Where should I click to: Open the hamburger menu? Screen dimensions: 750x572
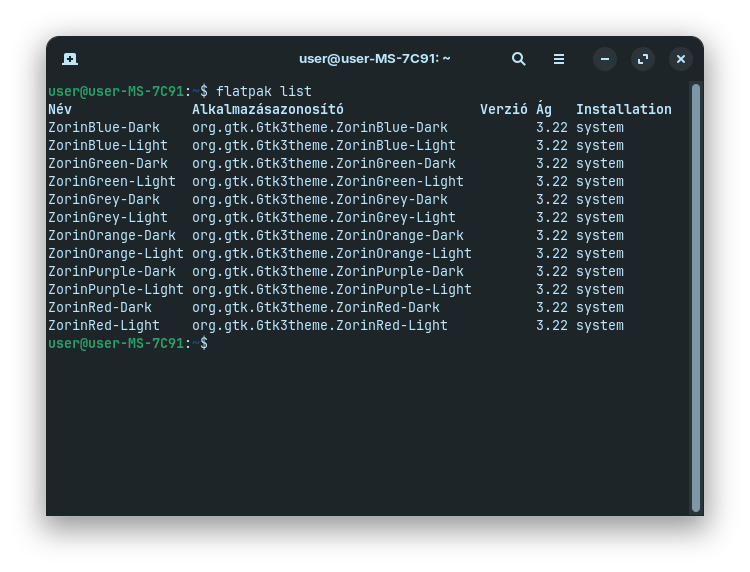tap(559, 59)
